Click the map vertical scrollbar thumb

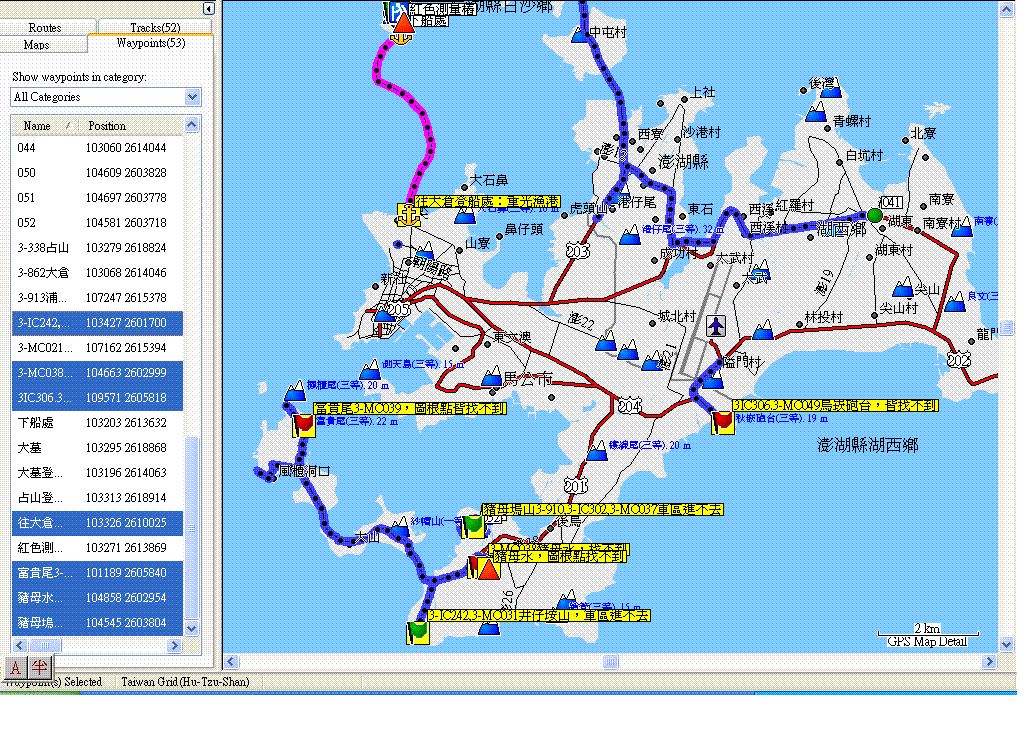tap(1006, 327)
